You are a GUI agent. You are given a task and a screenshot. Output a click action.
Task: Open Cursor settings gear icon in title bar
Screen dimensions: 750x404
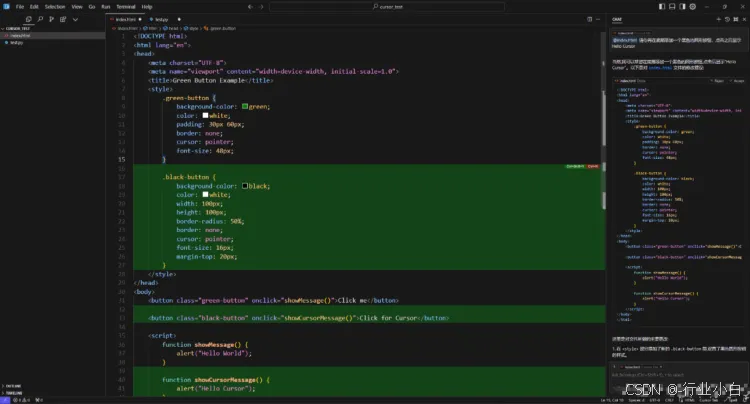pos(693,7)
